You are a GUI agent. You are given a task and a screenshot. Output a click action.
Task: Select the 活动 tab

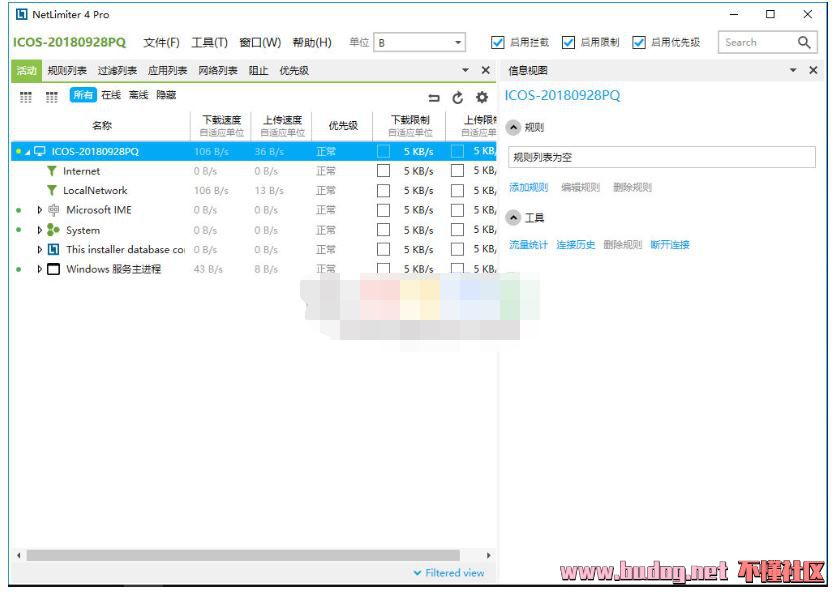[26, 70]
